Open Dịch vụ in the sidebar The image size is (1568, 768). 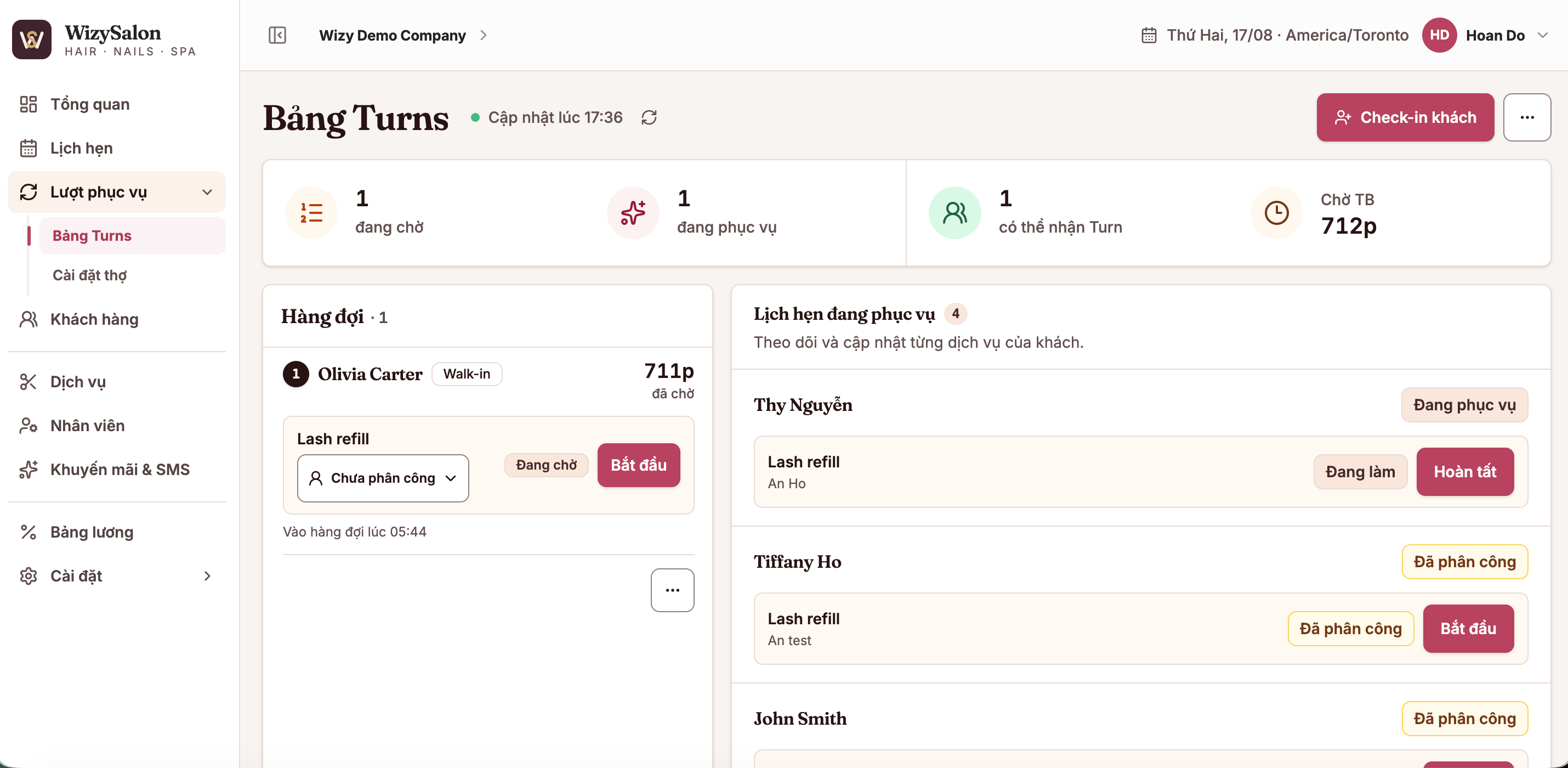(116, 382)
